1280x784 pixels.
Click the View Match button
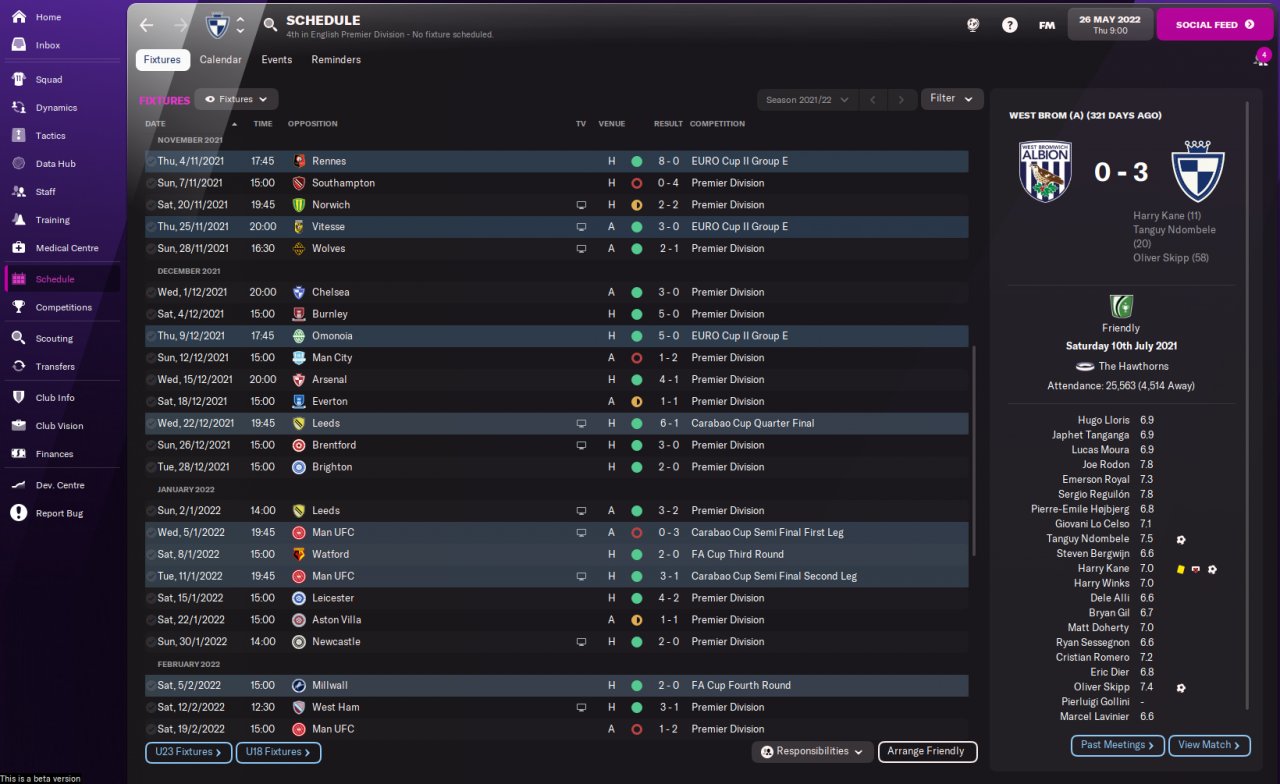[1210, 745]
